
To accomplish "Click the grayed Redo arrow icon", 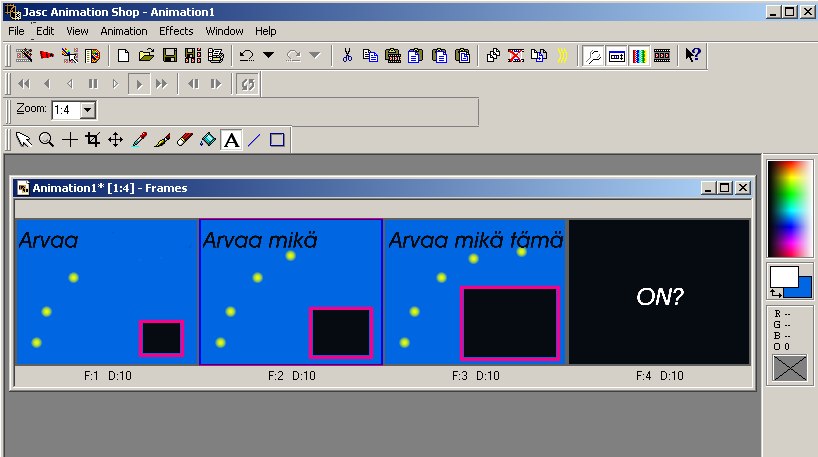I will coord(293,55).
